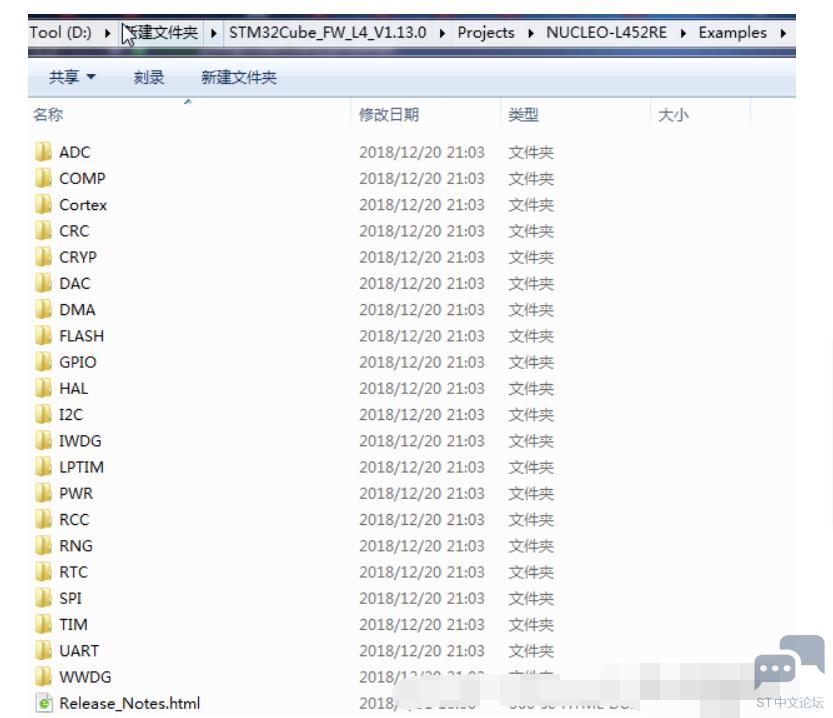Select the Cortex folder icon
Screen dimensions: 833x718
[44, 204]
